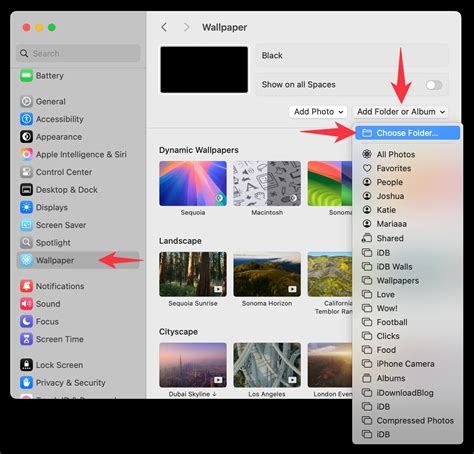The width and height of the screenshot is (474, 454).
Task: Click the Albums folder icon in menu
Action: pos(367,378)
